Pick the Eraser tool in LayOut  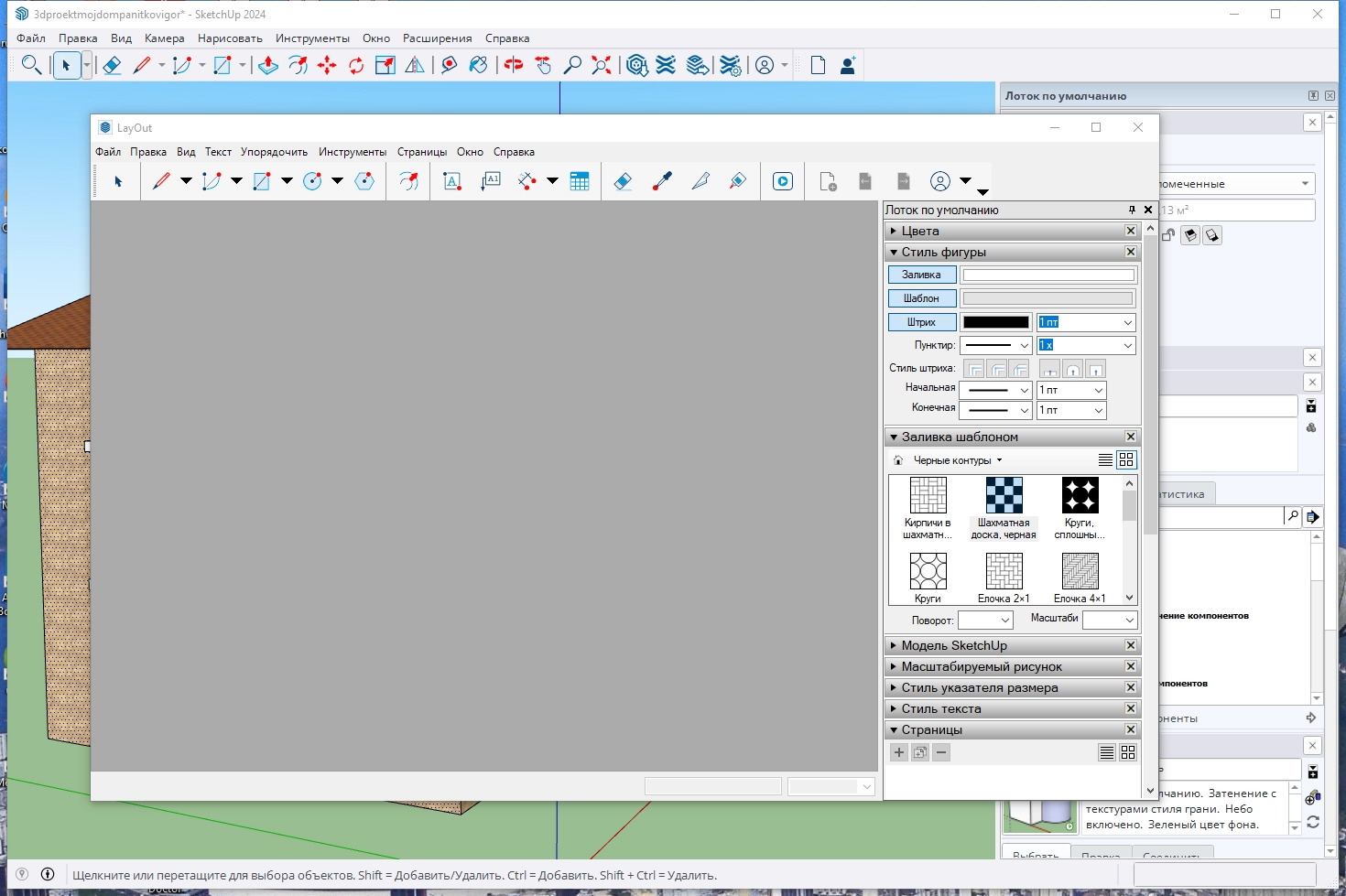(623, 181)
